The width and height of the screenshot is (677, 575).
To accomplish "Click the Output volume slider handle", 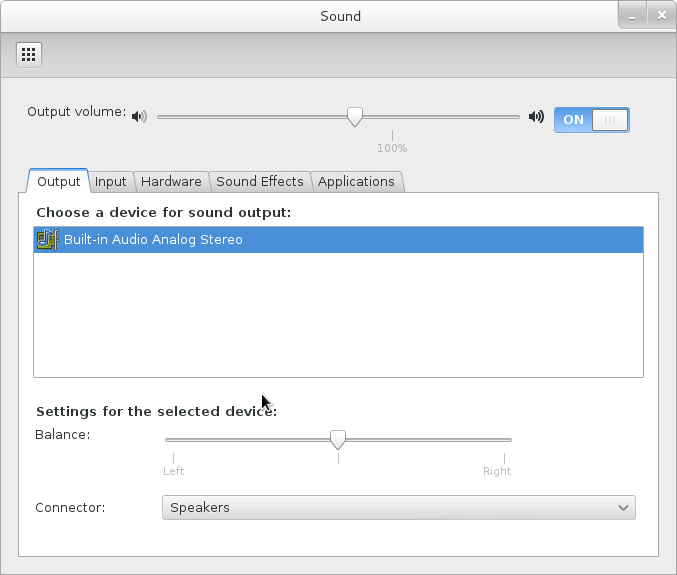I will (355, 117).
